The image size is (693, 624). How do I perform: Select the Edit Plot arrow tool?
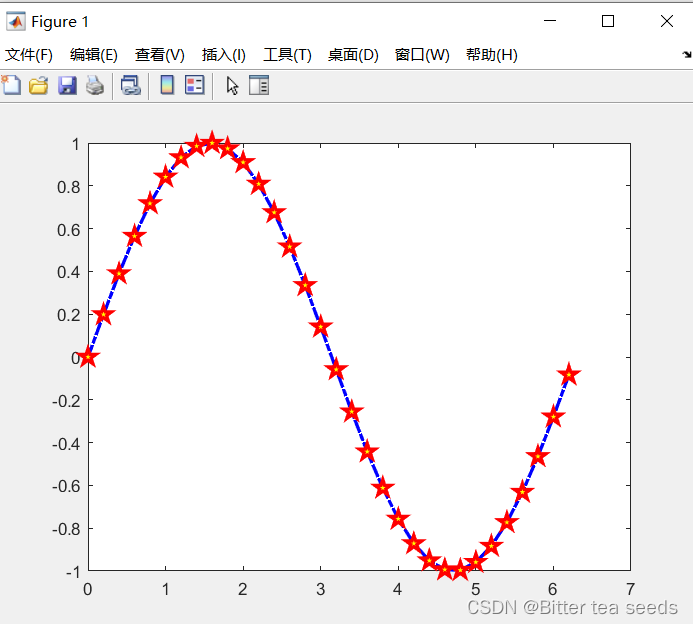tap(232, 85)
